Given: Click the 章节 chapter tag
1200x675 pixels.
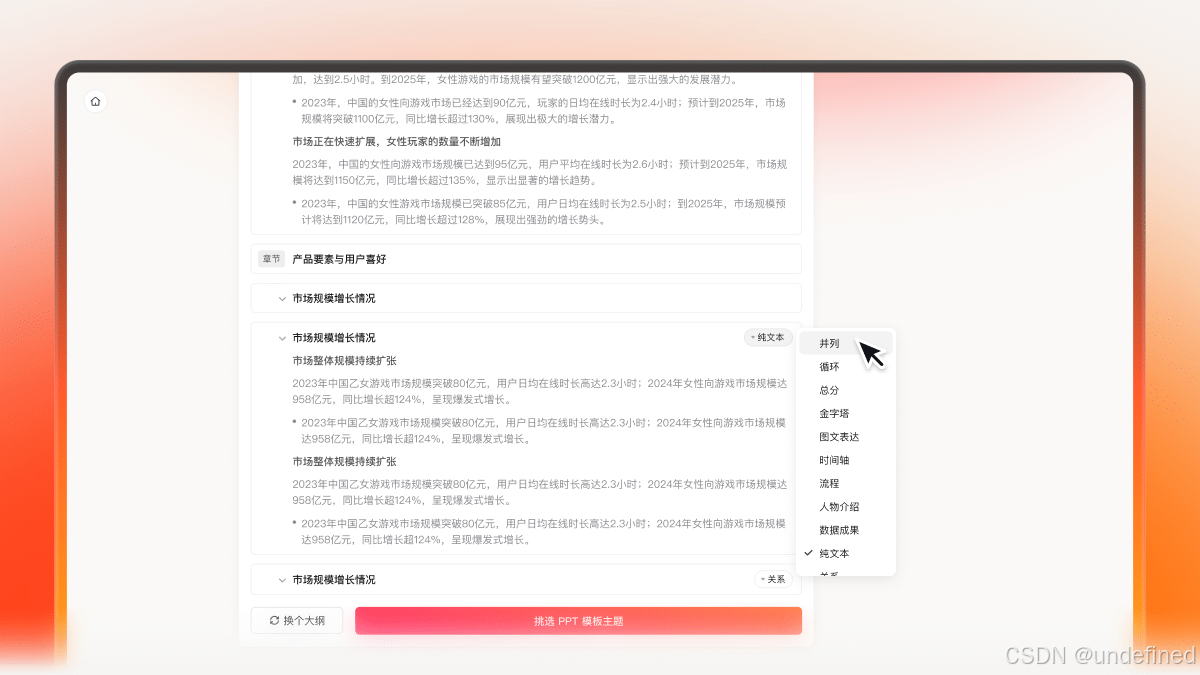Looking at the screenshot, I should pos(272,259).
